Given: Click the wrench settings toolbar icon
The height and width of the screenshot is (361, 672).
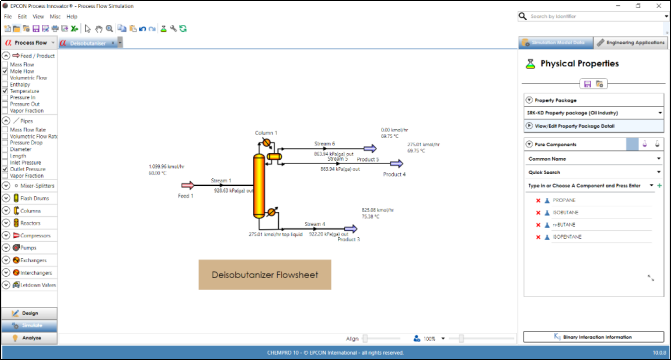Looking at the screenshot, I should 173,29.
